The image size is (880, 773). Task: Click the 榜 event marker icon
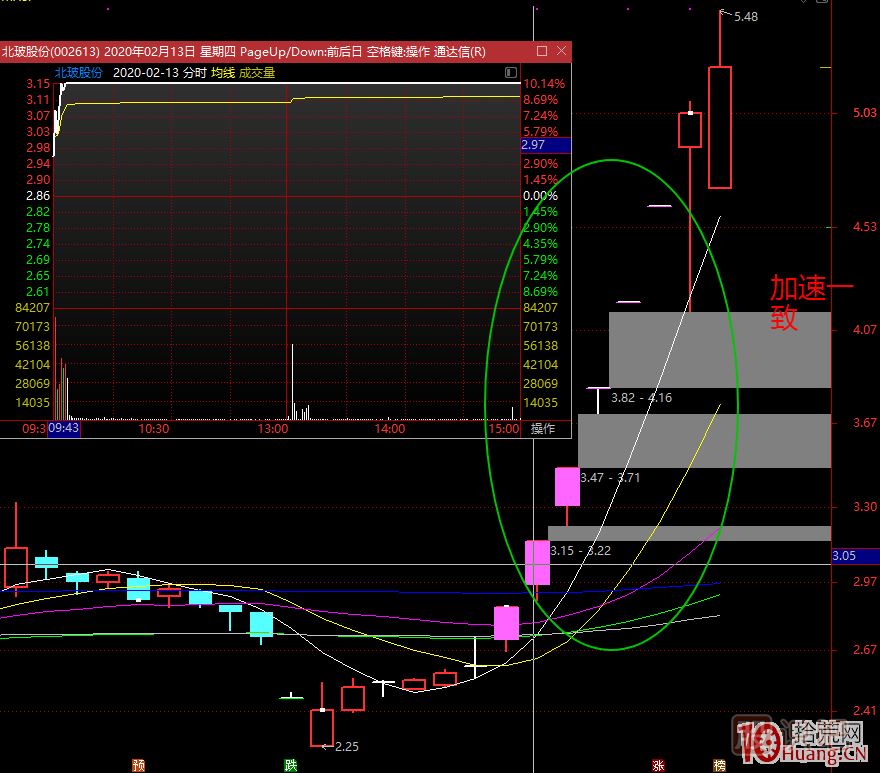point(719,765)
